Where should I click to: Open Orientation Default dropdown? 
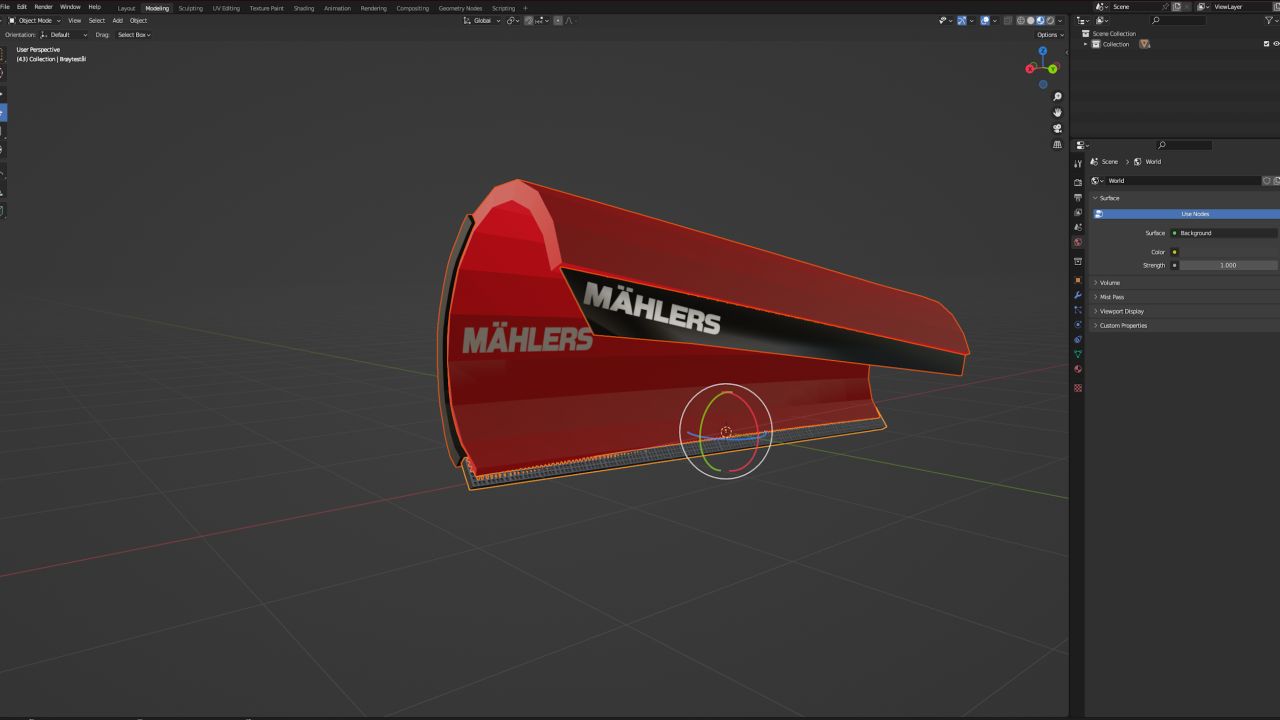pyautogui.click(x=63, y=35)
